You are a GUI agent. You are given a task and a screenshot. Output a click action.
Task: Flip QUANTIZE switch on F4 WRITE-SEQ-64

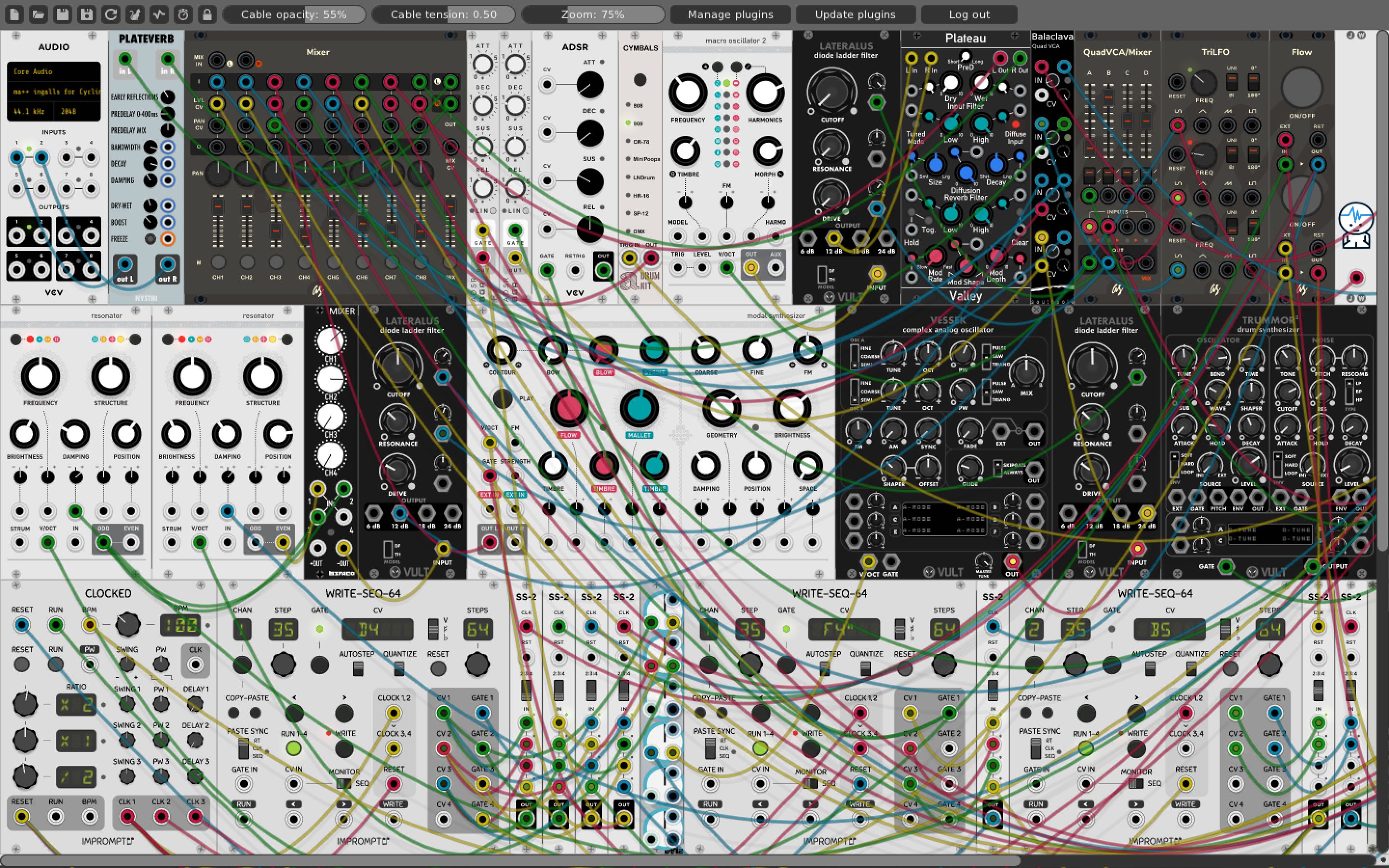(866, 669)
